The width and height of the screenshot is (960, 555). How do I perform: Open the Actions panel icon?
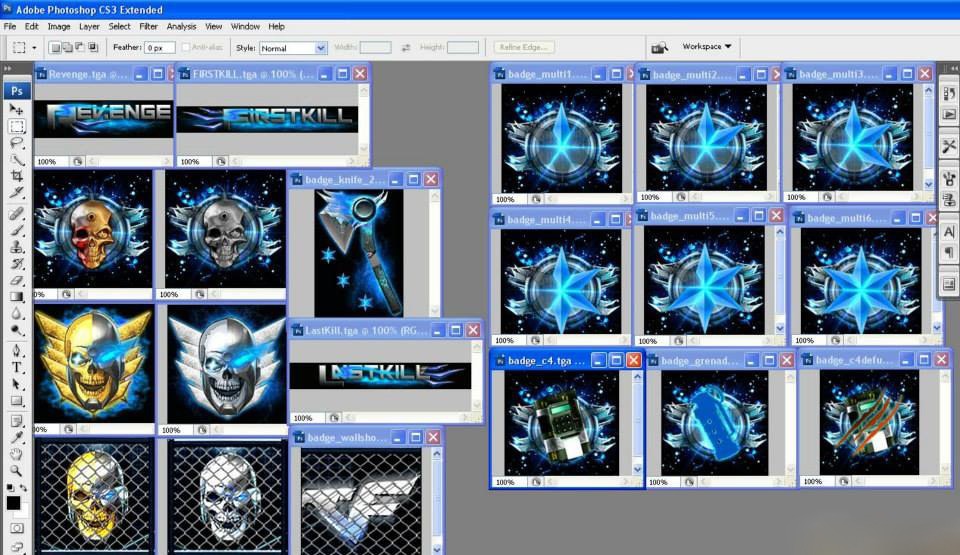(x=949, y=114)
